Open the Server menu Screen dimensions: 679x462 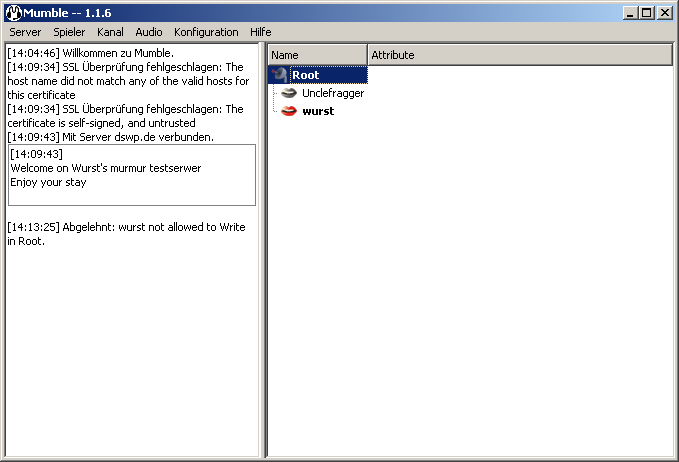coord(25,32)
